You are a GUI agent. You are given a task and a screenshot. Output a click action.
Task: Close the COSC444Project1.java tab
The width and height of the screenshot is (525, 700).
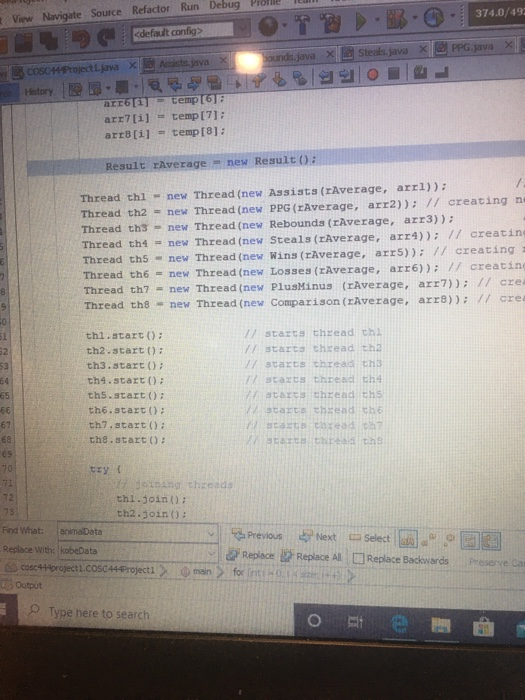[133, 66]
